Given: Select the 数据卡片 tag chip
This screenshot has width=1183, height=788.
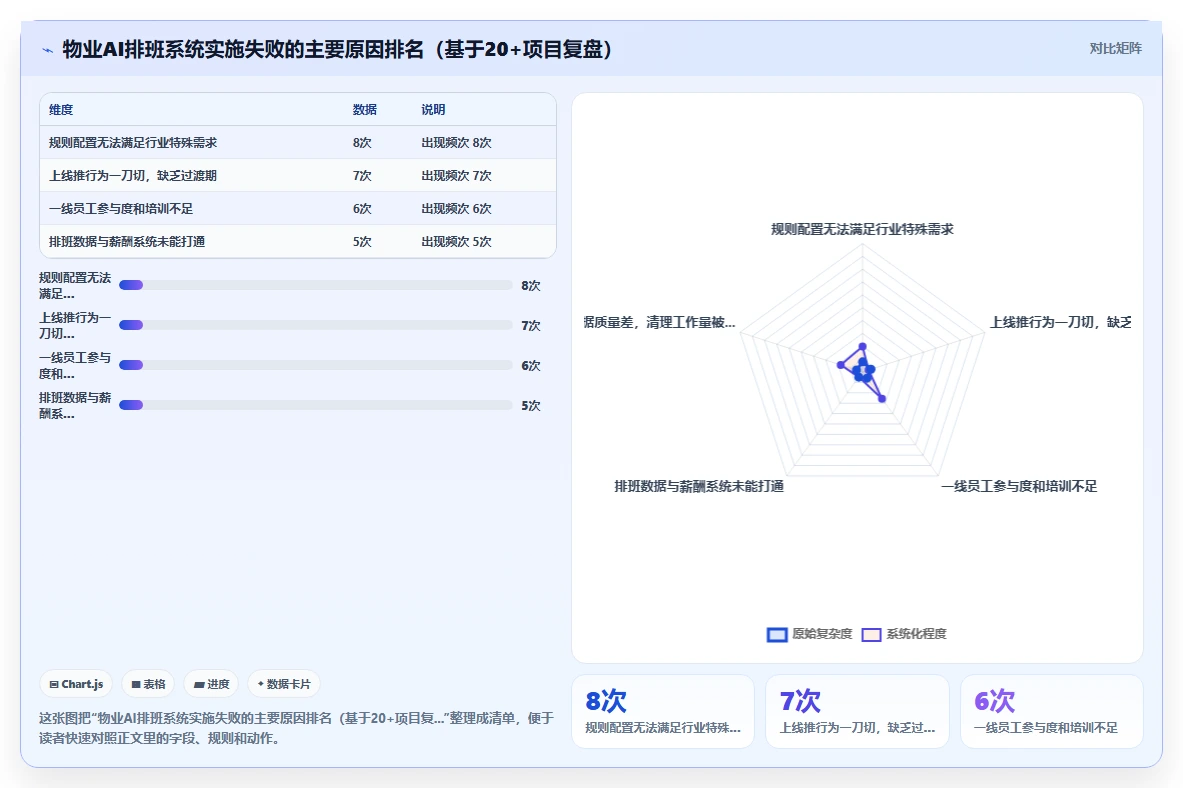Looking at the screenshot, I should (x=284, y=684).
